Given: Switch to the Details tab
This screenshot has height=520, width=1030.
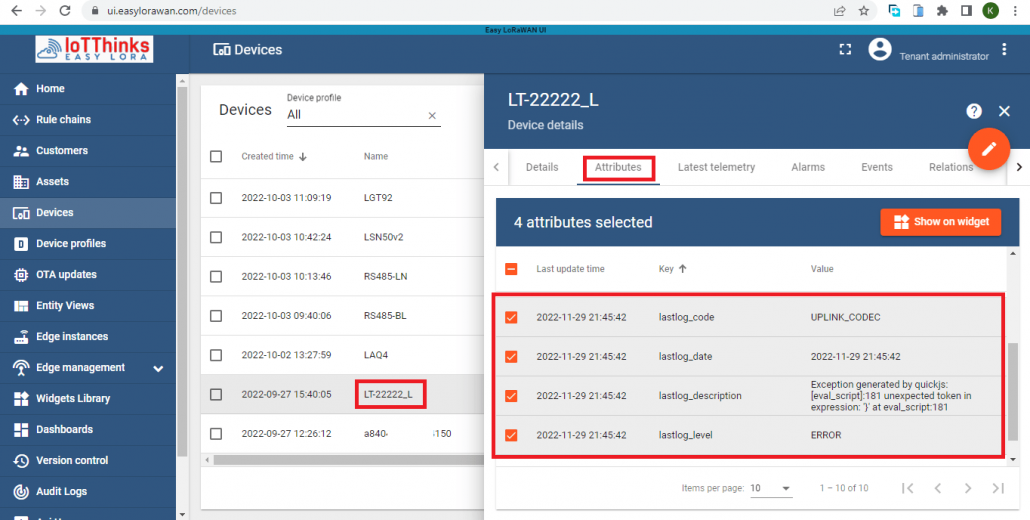Looking at the screenshot, I should 542,167.
